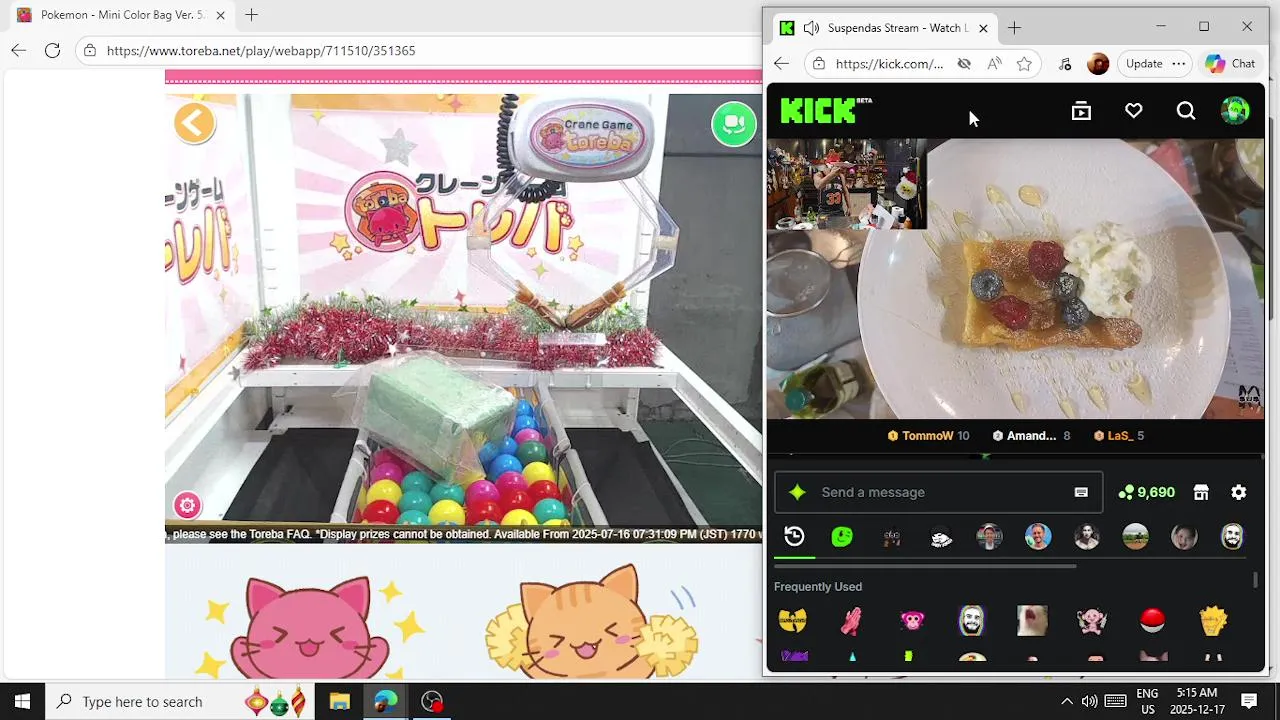Screen dimensions: 1280x720
Task: Click the taskbar search box
Action: click(180, 701)
